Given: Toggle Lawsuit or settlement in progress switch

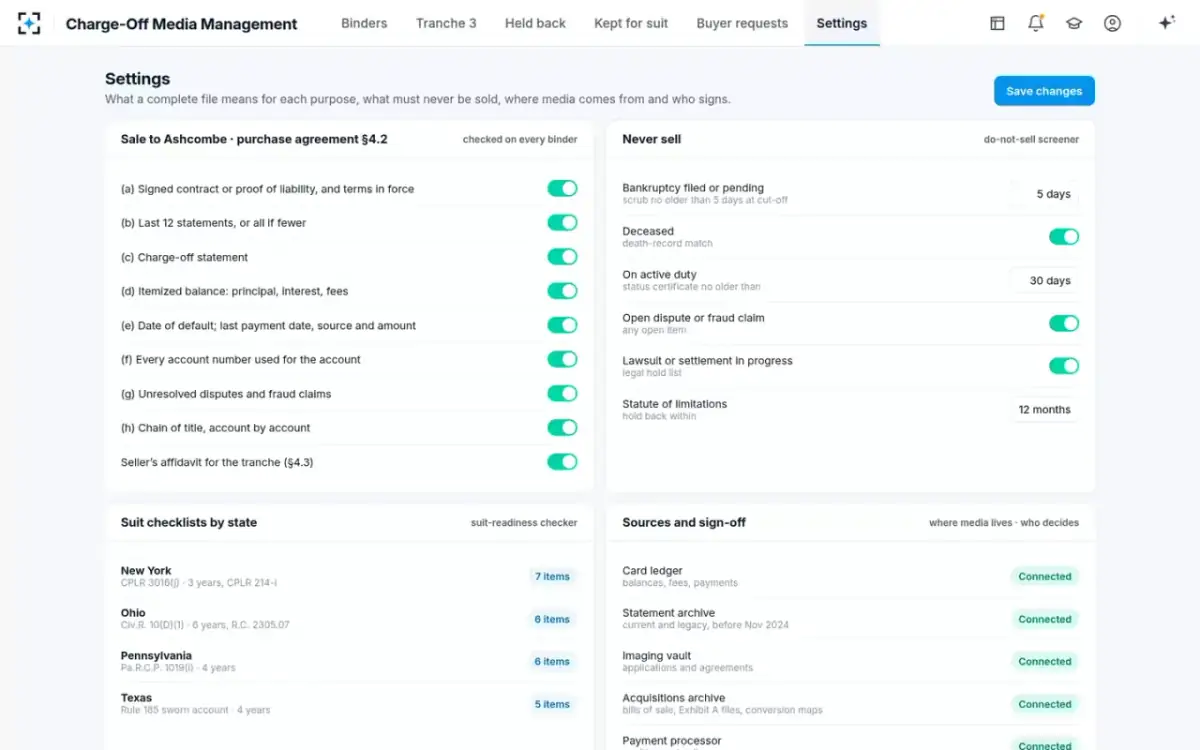Looking at the screenshot, I should [1064, 366].
